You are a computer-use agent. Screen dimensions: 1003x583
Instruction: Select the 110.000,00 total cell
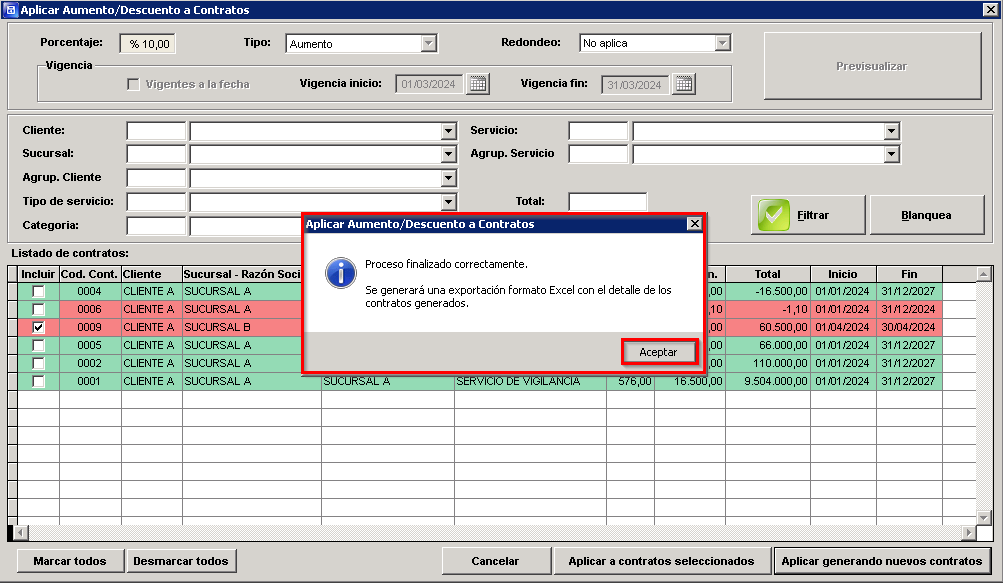pos(768,363)
